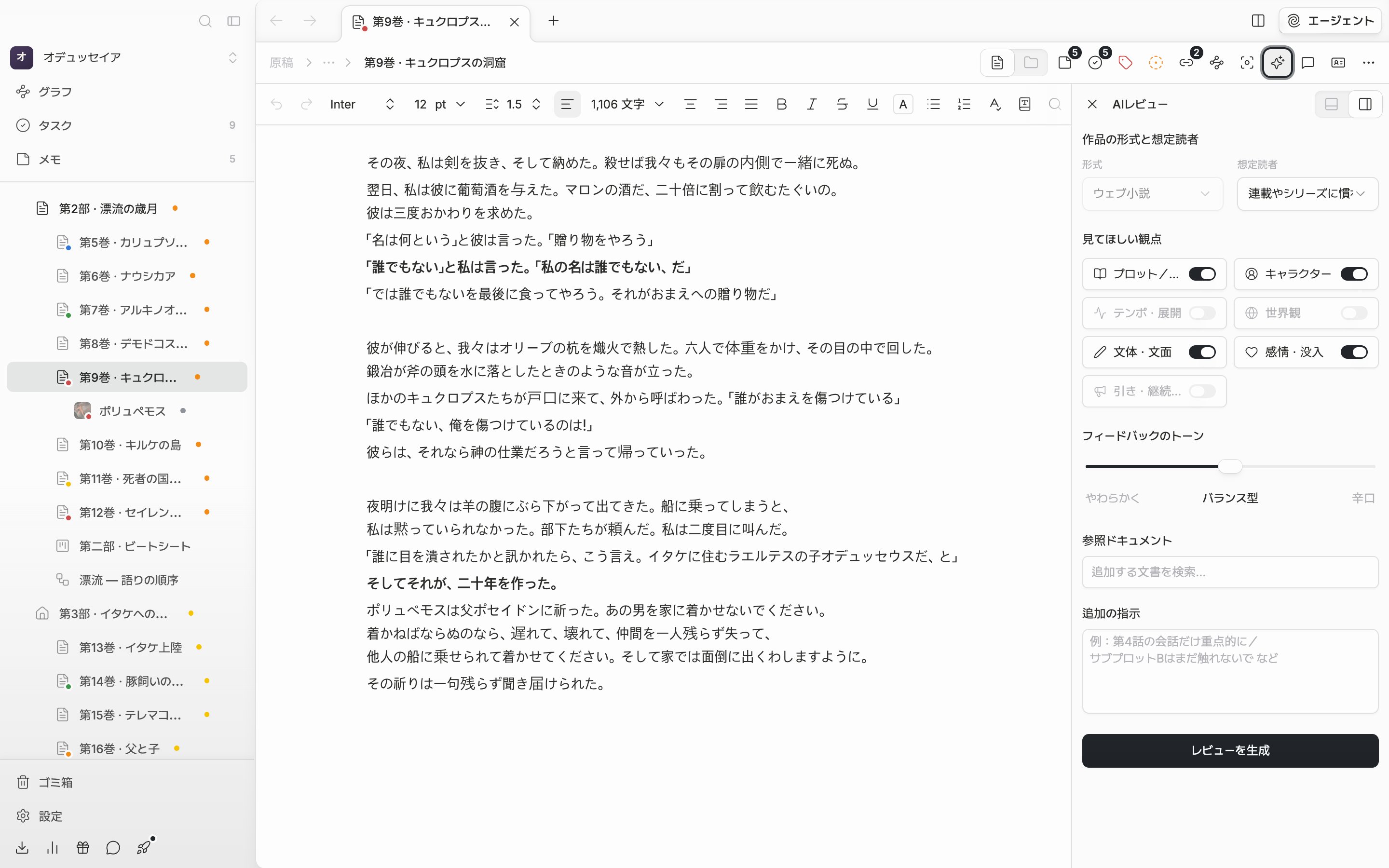
Task: Open メモ in sidebar
Action: tap(126, 159)
